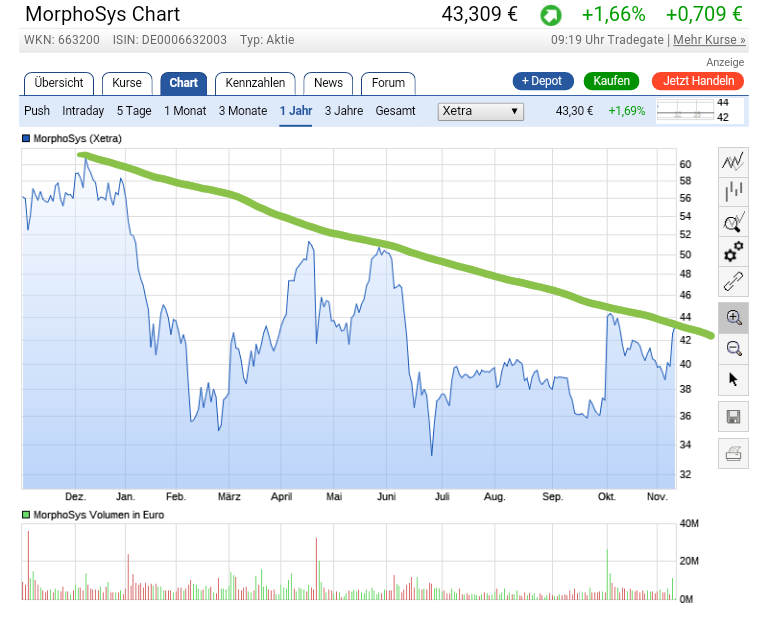The height and width of the screenshot is (623, 768).
Task: Activate the zoom in tool
Action: 733,317
